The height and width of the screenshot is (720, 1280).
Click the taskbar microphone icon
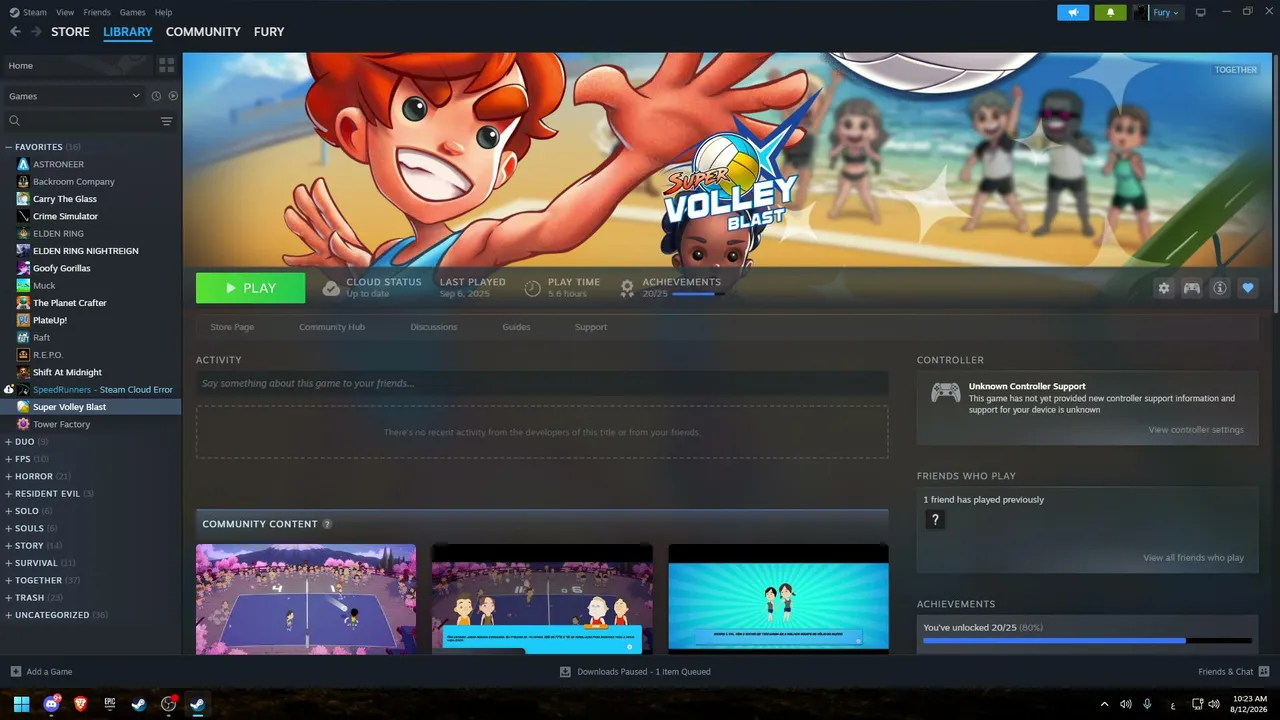tap(1147, 704)
